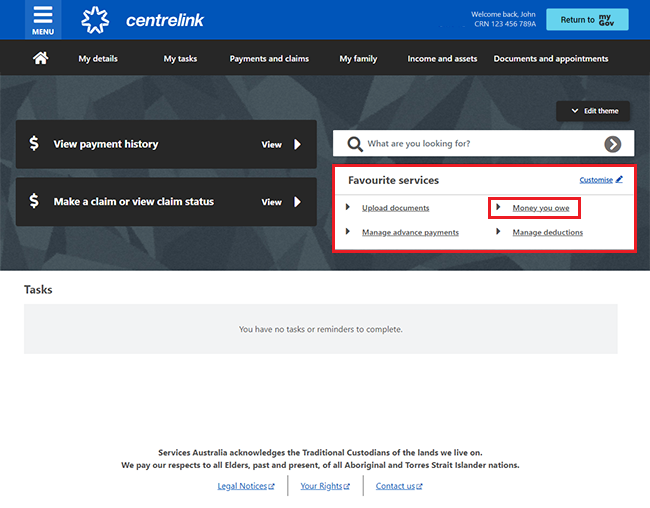
Task: Open the Money you owe link
Action: pyautogui.click(x=541, y=208)
